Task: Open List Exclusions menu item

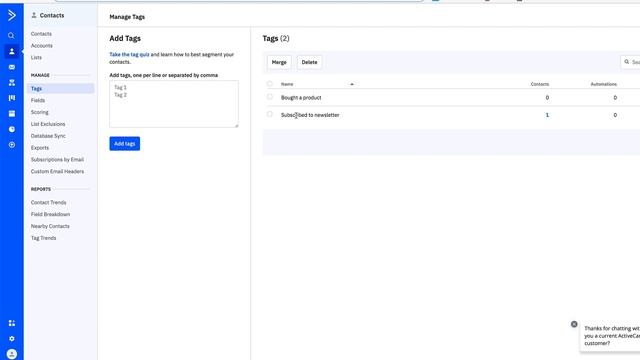Action: click(48, 124)
